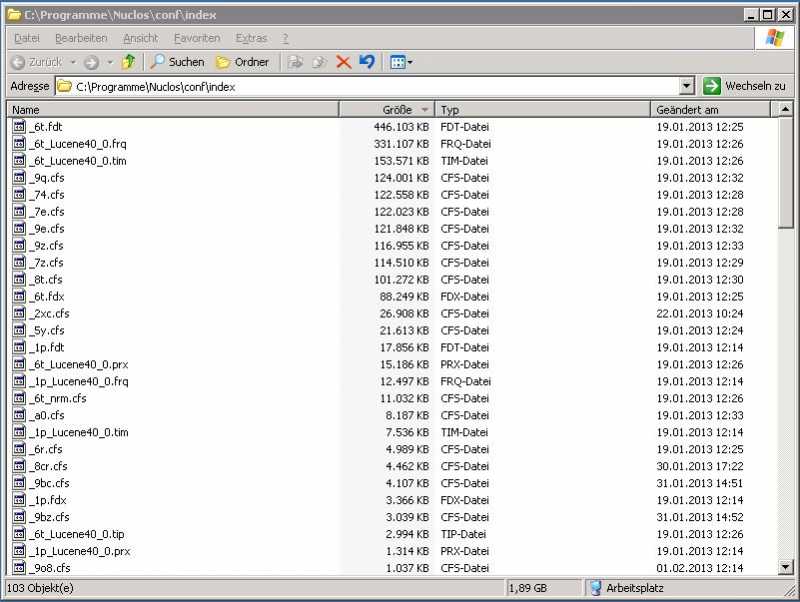Select the file name _6t_Lucene40_0.tip
Screen dimensions: 800x602
(x=77, y=534)
